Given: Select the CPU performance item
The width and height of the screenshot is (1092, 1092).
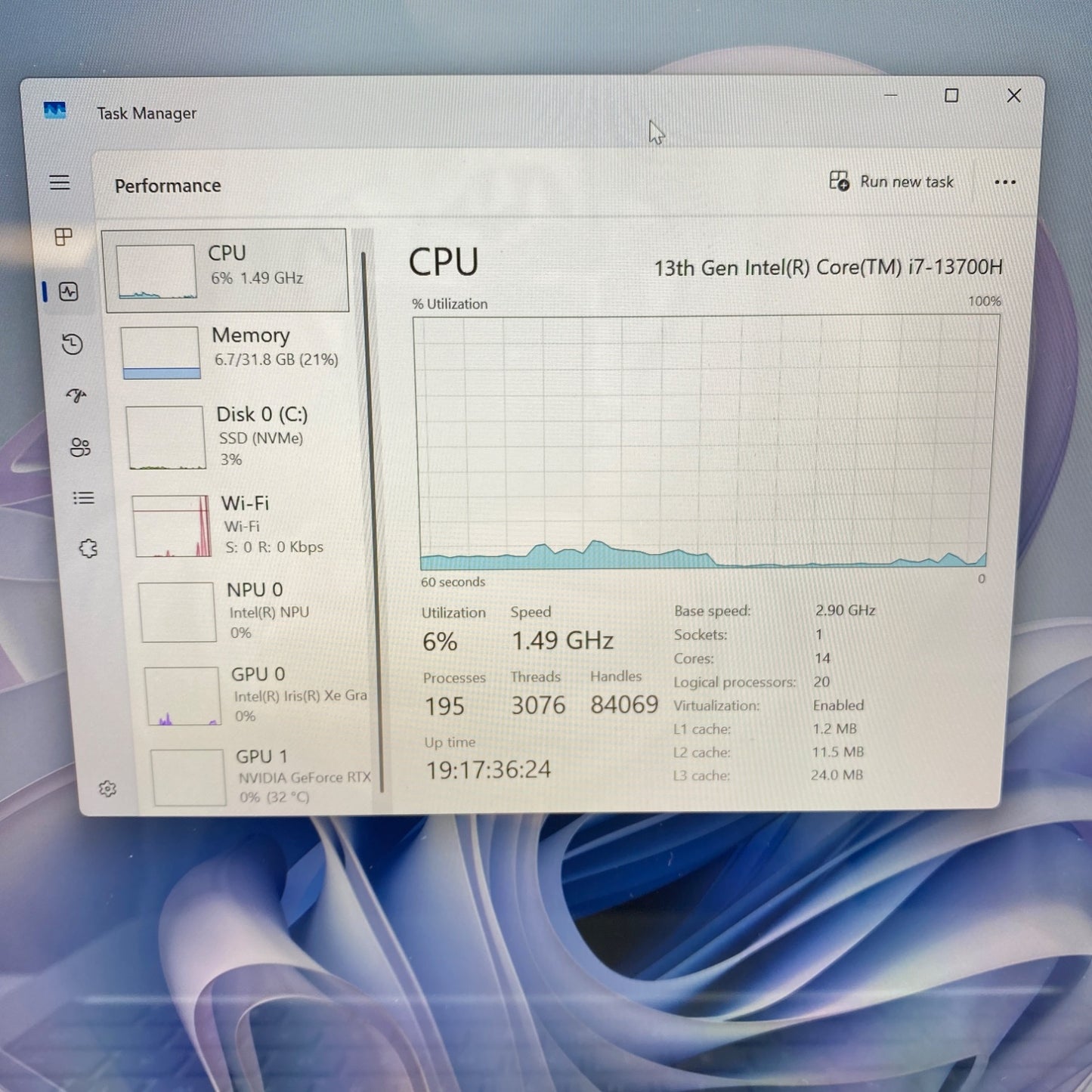Looking at the screenshot, I should 225,271.
